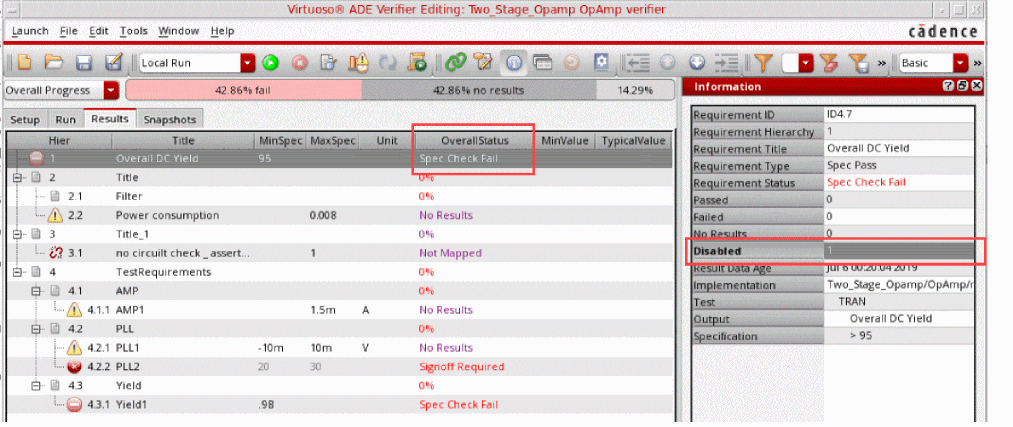Click the help question mark in Information panel
Image resolution: width=1013 pixels, height=427 pixels.
point(948,86)
